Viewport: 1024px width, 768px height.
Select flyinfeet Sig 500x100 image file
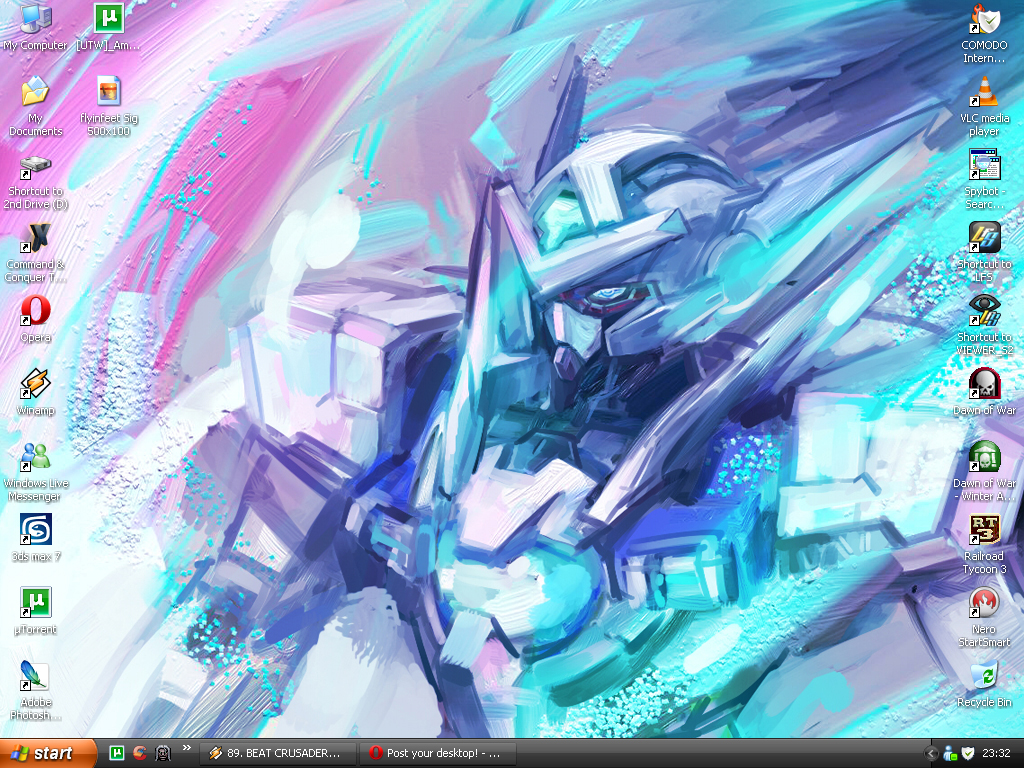[108, 106]
